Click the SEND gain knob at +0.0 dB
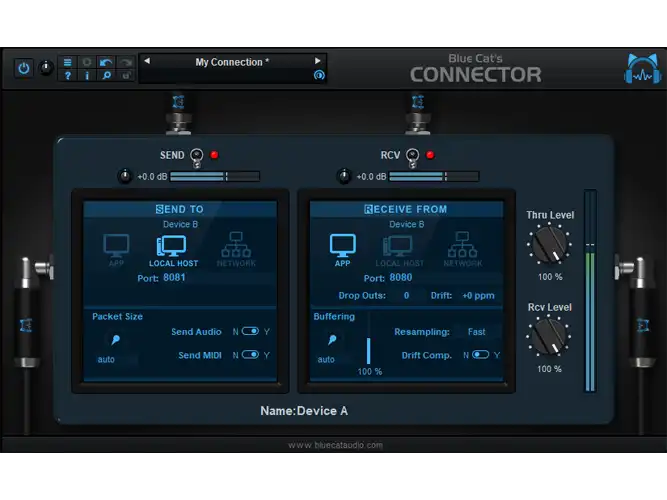 [125, 176]
